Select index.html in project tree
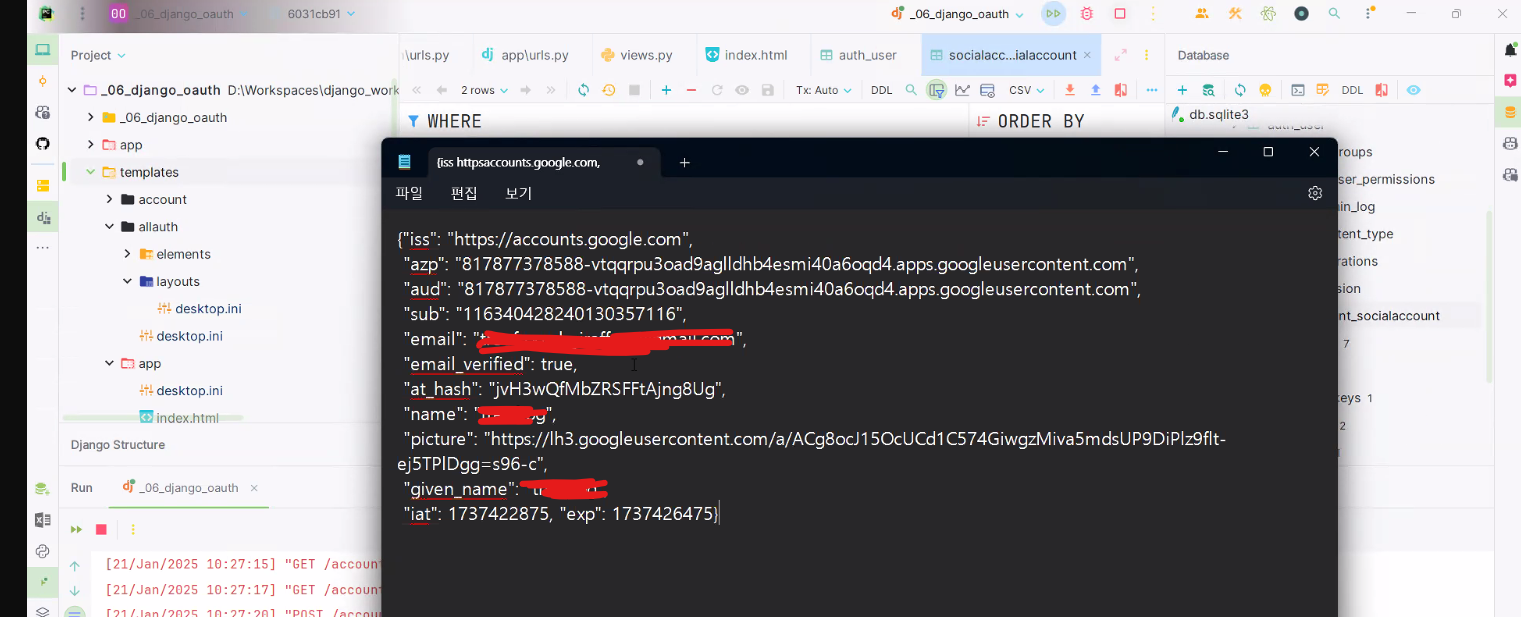The width and height of the screenshot is (1521, 617). tap(178, 418)
